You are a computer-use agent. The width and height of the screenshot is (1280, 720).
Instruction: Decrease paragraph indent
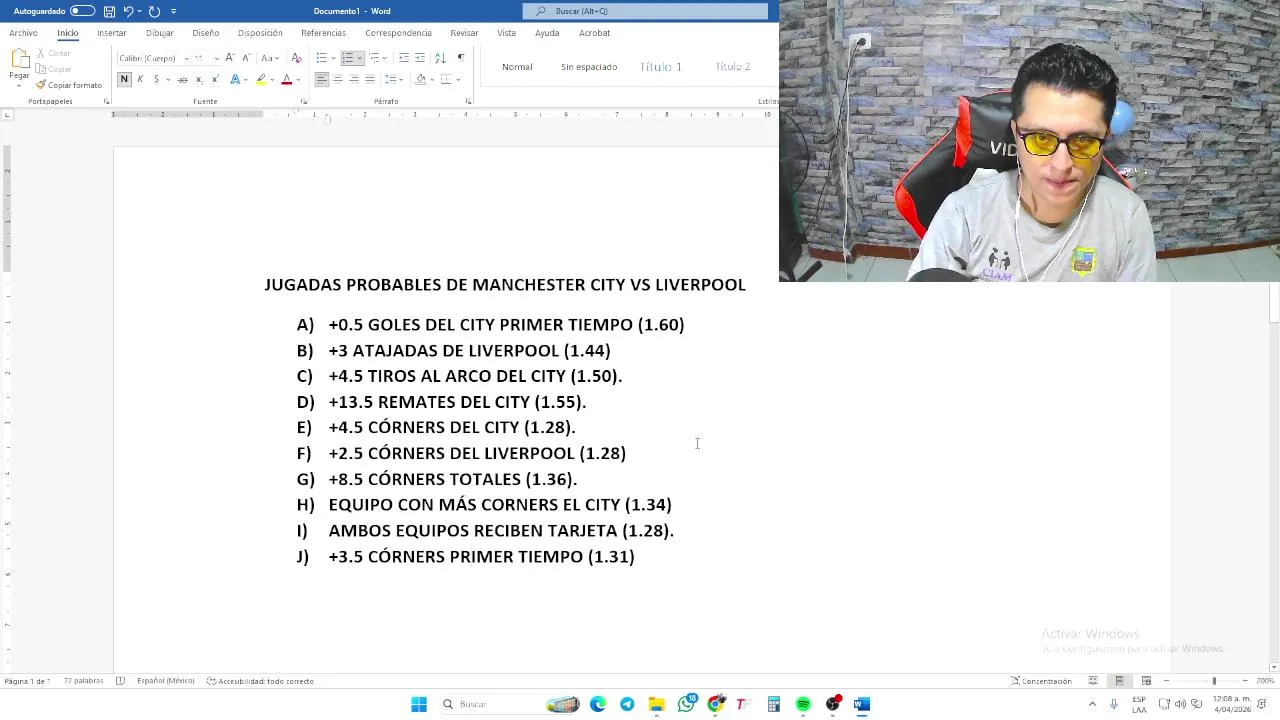coord(404,57)
